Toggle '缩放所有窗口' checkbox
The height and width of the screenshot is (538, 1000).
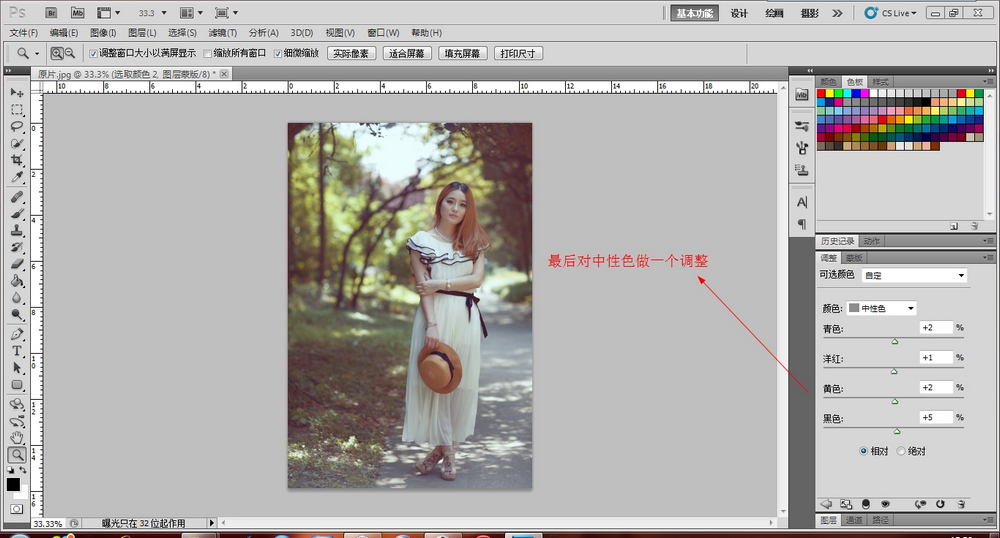(x=208, y=54)
